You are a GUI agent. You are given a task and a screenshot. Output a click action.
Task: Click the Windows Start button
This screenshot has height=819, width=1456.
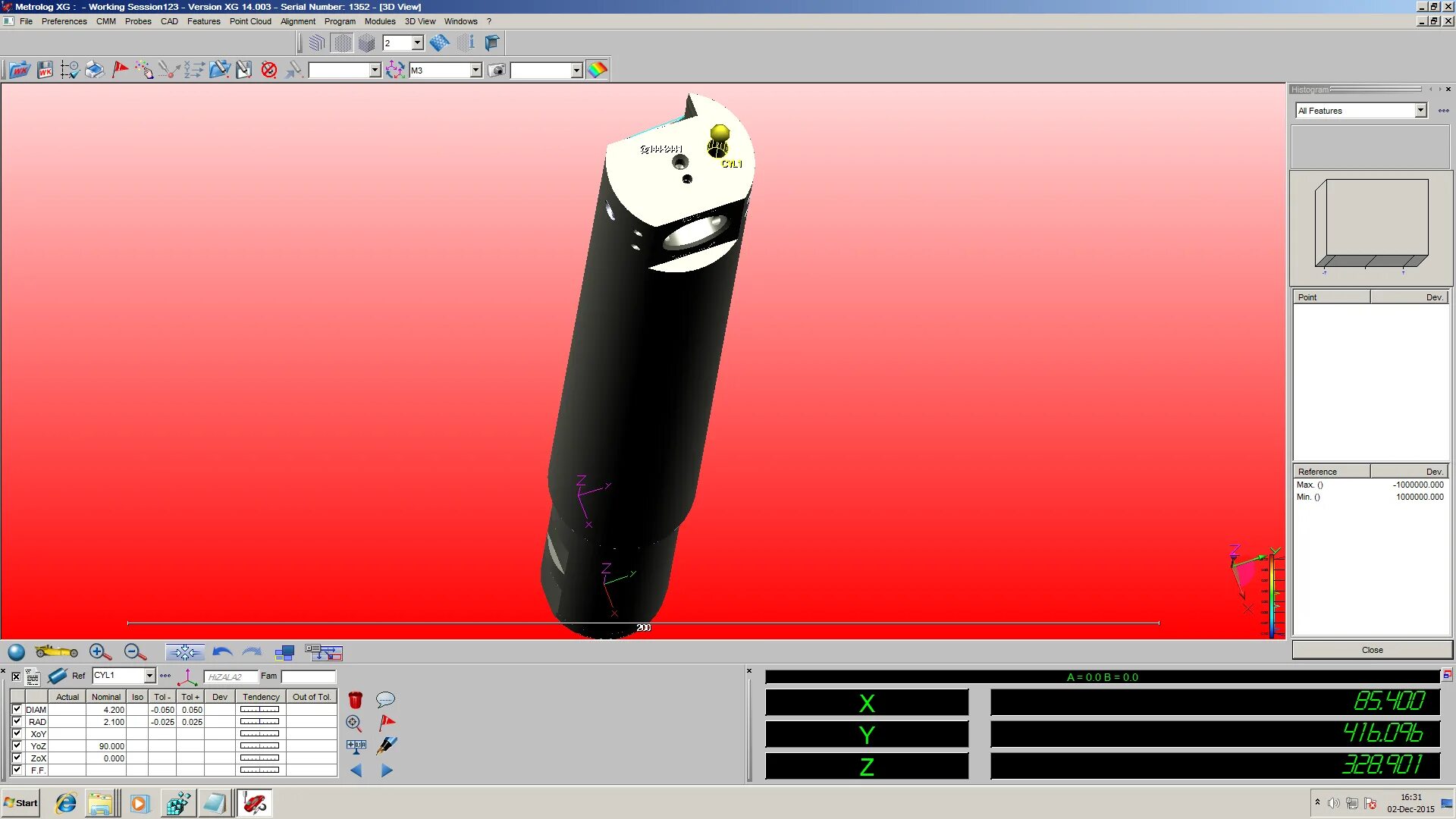click(20, 802)
